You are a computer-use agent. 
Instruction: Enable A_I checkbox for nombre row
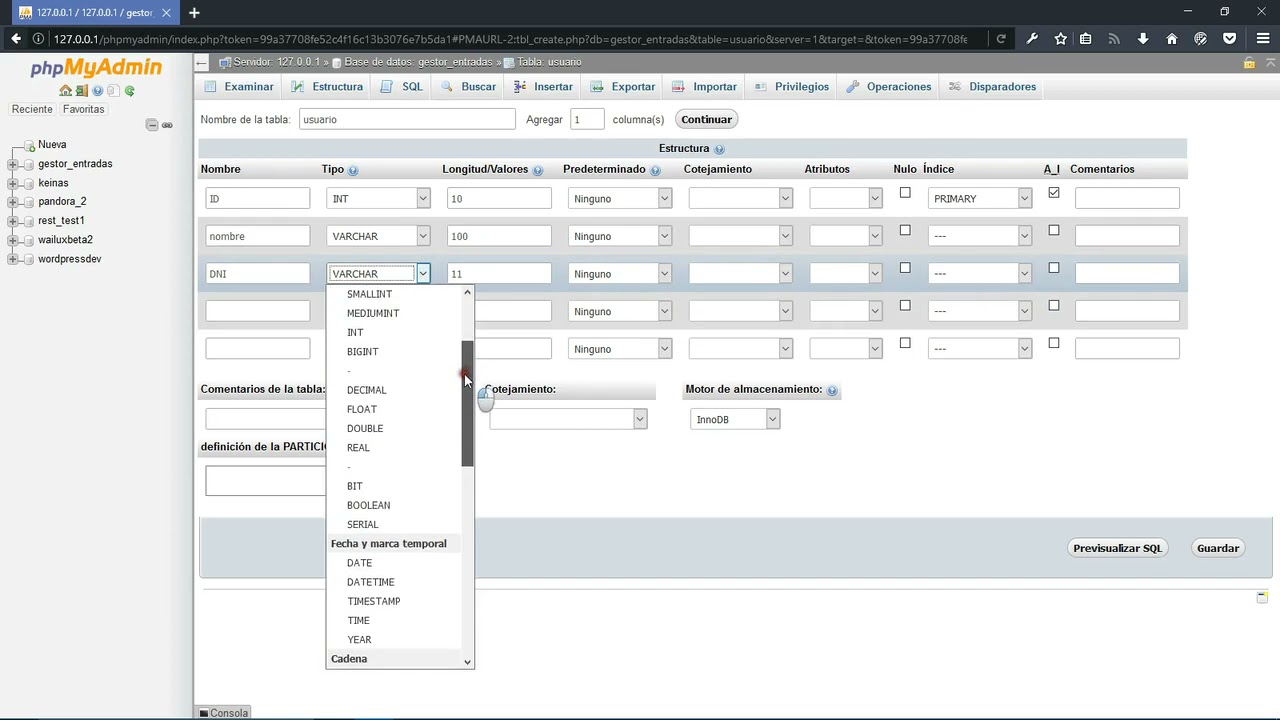tap(1053, 230)
